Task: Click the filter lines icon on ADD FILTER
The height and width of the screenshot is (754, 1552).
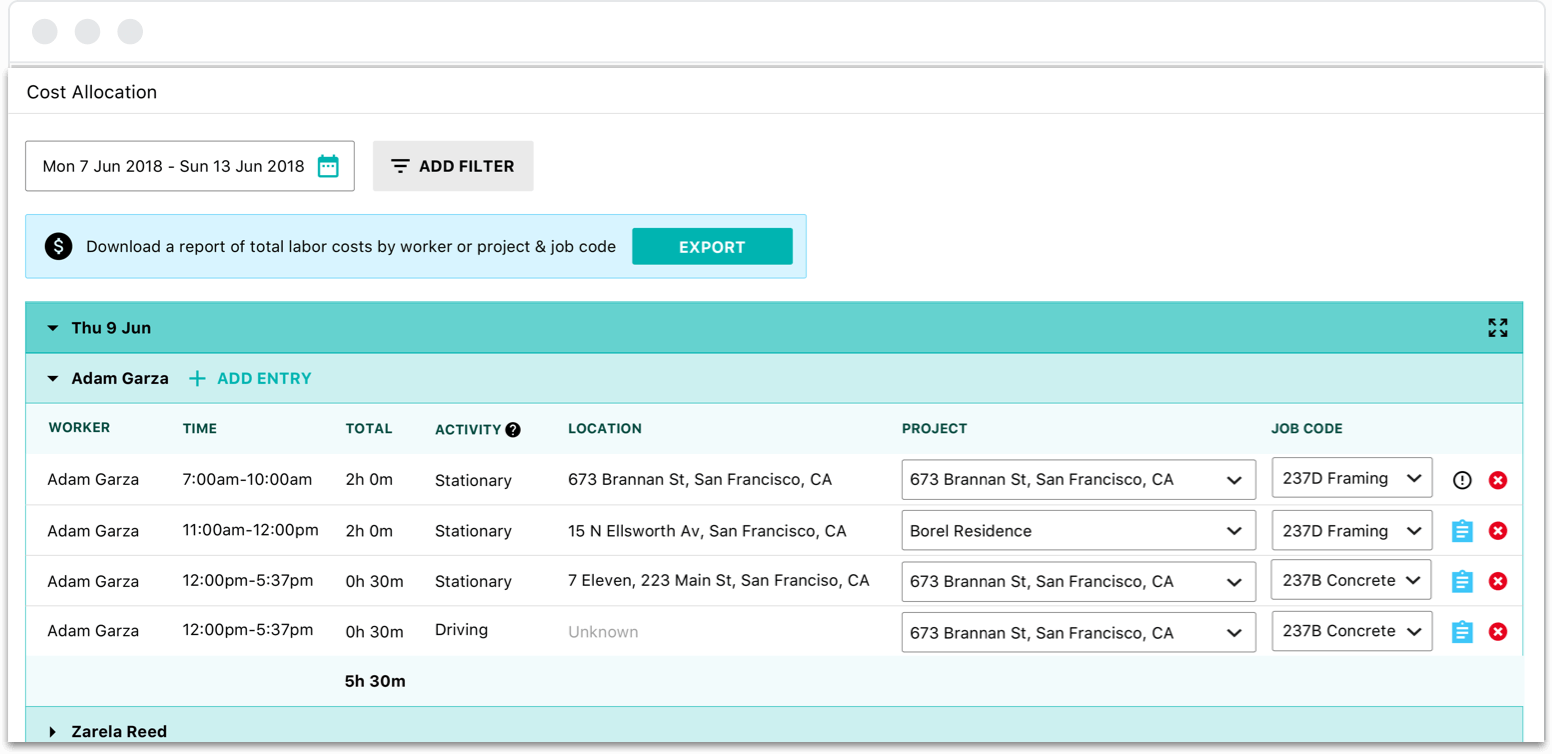Action: [400, 167]
